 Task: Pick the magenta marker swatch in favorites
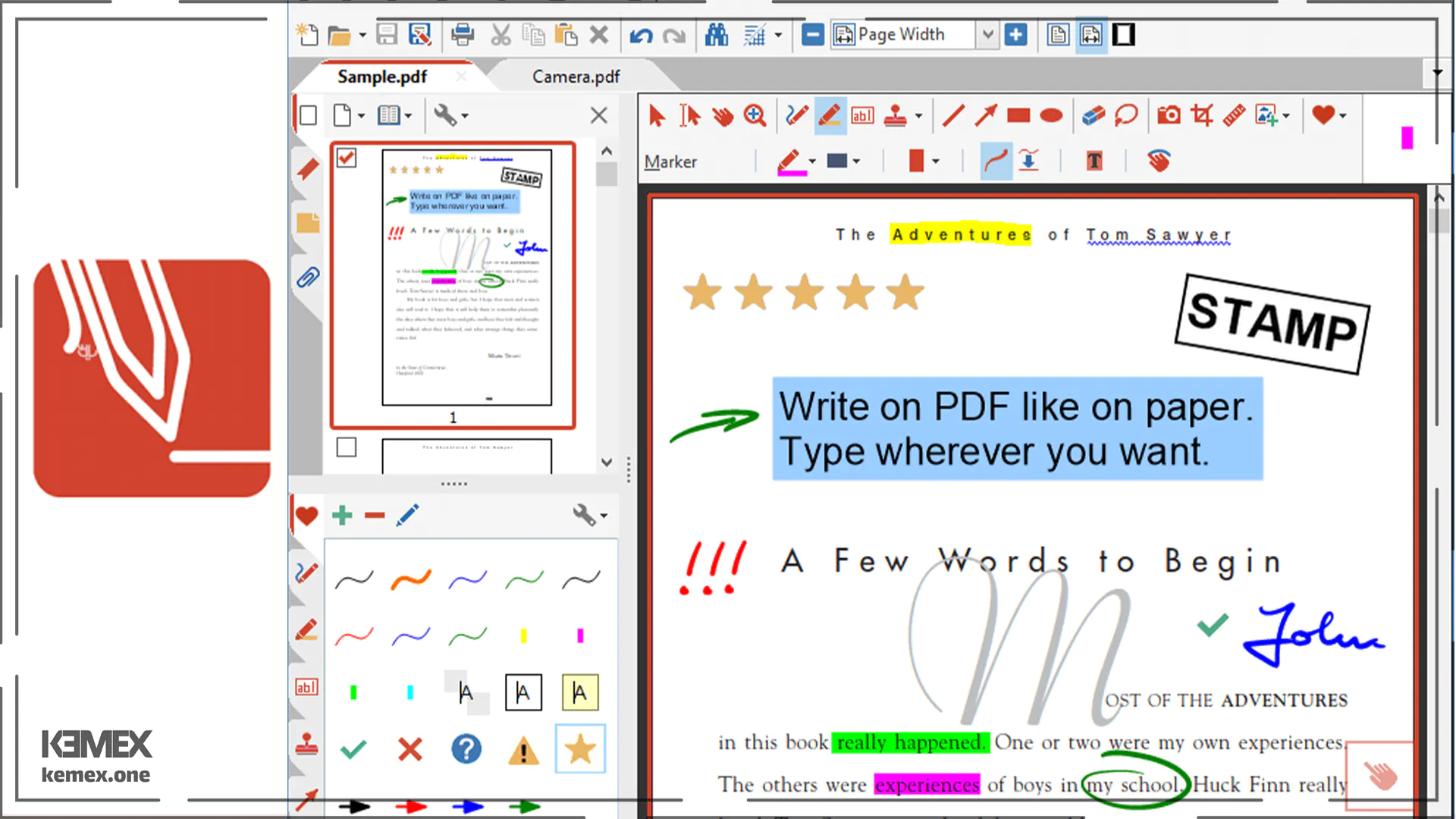coord(580,635)
